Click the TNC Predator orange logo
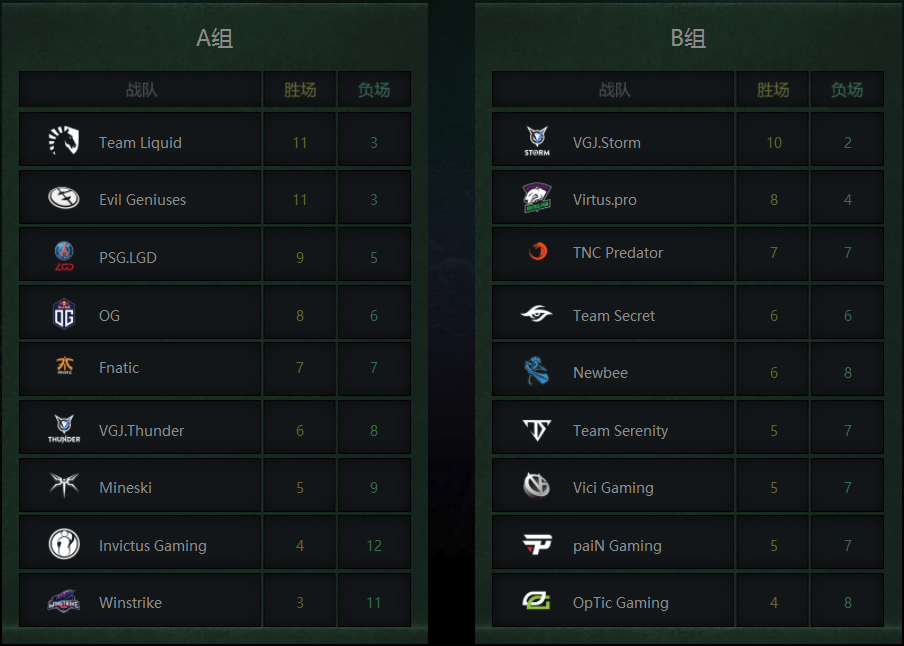The width and height of the screenshot is (904, 646). pyautogui.click(x=538, y=251)
